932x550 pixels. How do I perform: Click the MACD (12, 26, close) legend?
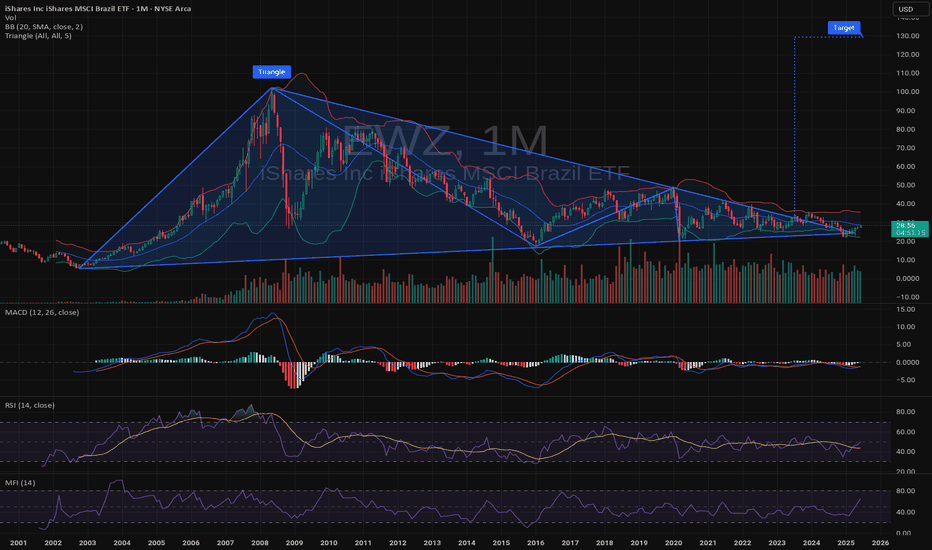click(42, 312)
